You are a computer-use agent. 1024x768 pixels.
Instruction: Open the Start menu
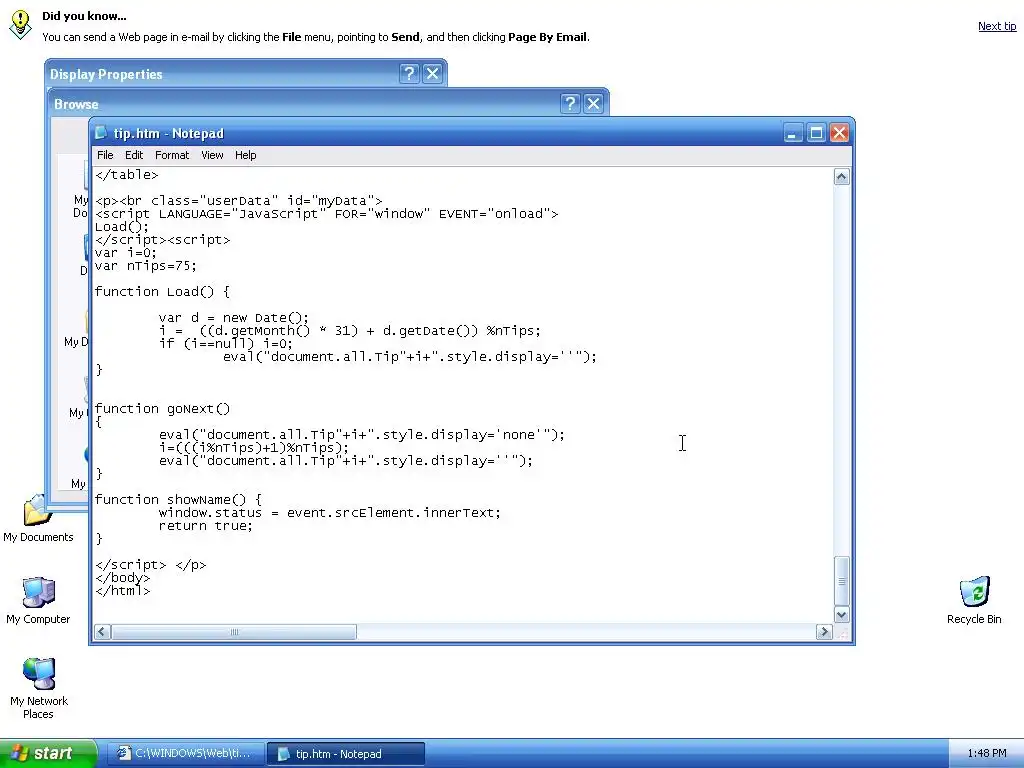coord(48,753)
